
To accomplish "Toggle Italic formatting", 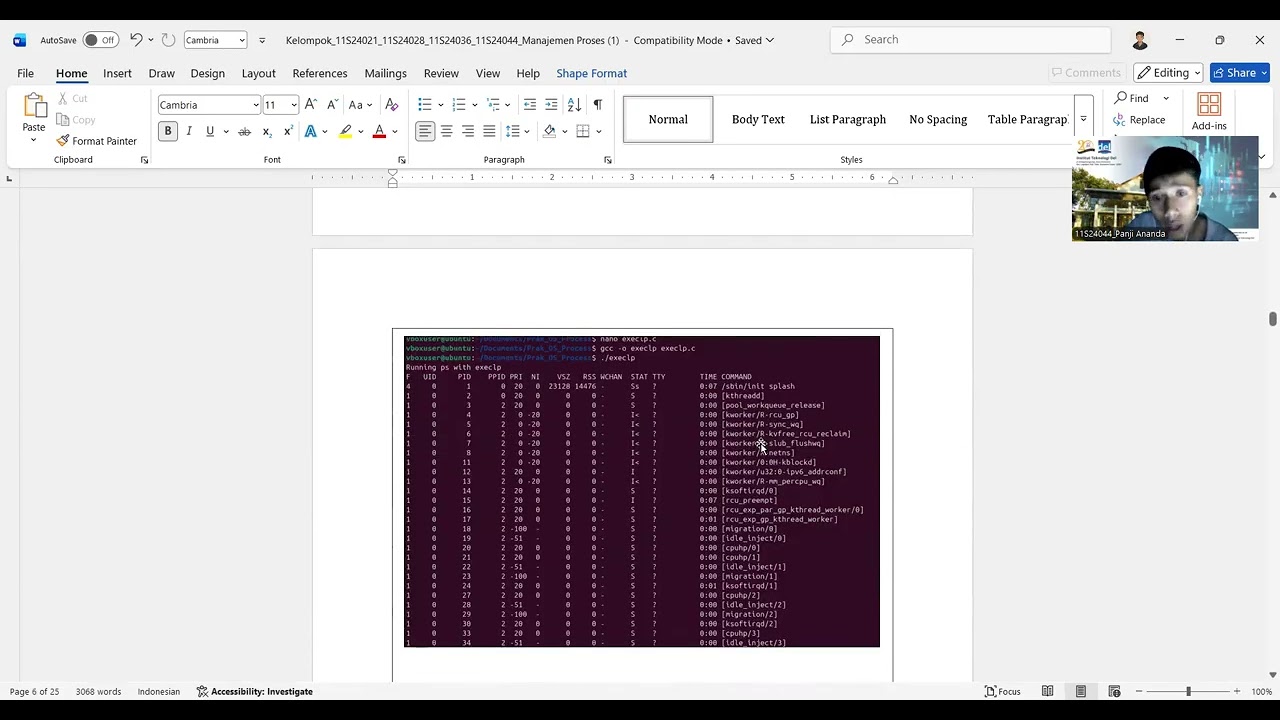I will [x=189, y=131].
